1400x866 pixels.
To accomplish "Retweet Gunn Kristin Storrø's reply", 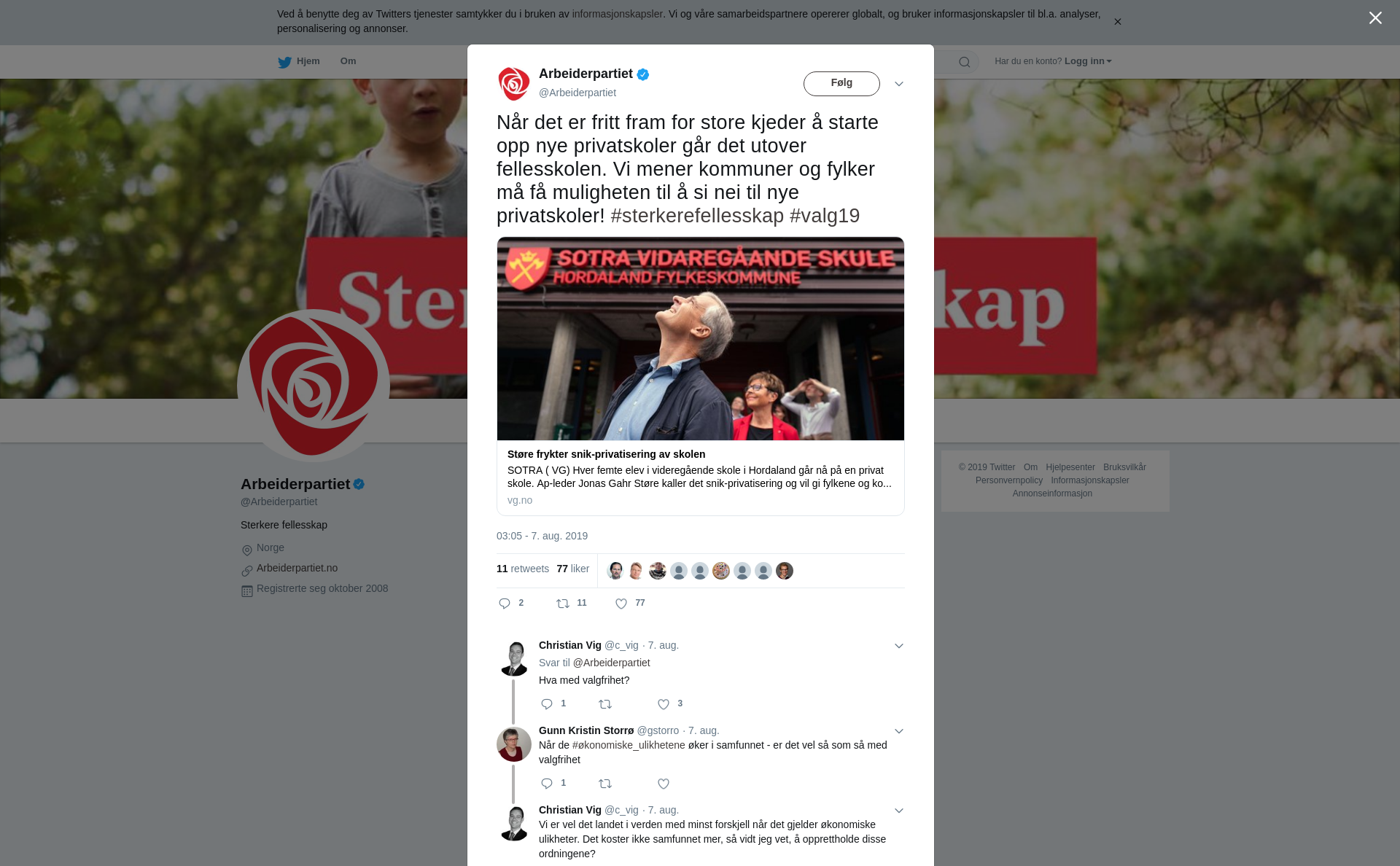I will [605, 784].
